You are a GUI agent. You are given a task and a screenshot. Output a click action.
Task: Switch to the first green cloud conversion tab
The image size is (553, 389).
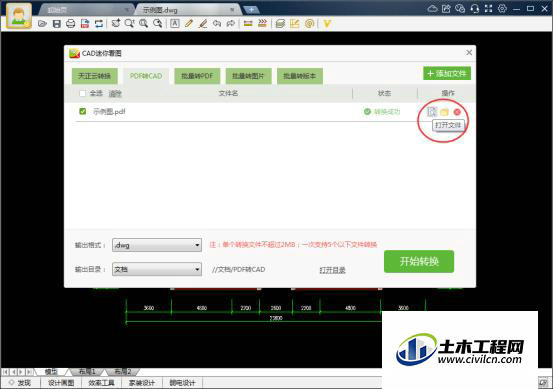(95, 76)
